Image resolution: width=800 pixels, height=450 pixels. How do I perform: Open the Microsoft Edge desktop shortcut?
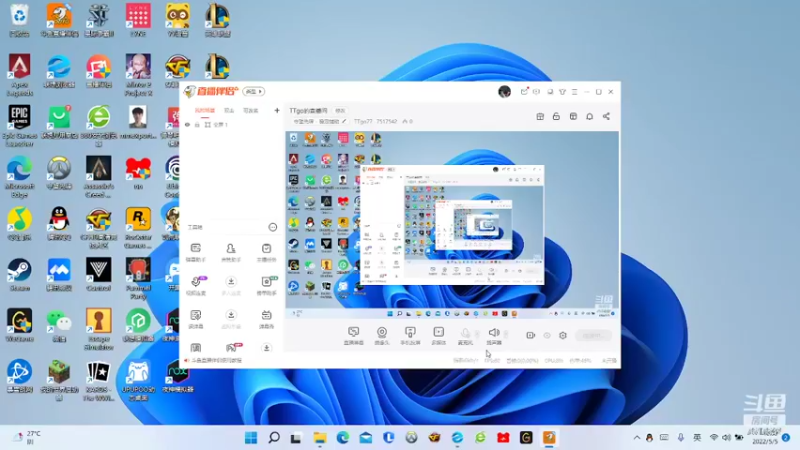pos(19,177)
